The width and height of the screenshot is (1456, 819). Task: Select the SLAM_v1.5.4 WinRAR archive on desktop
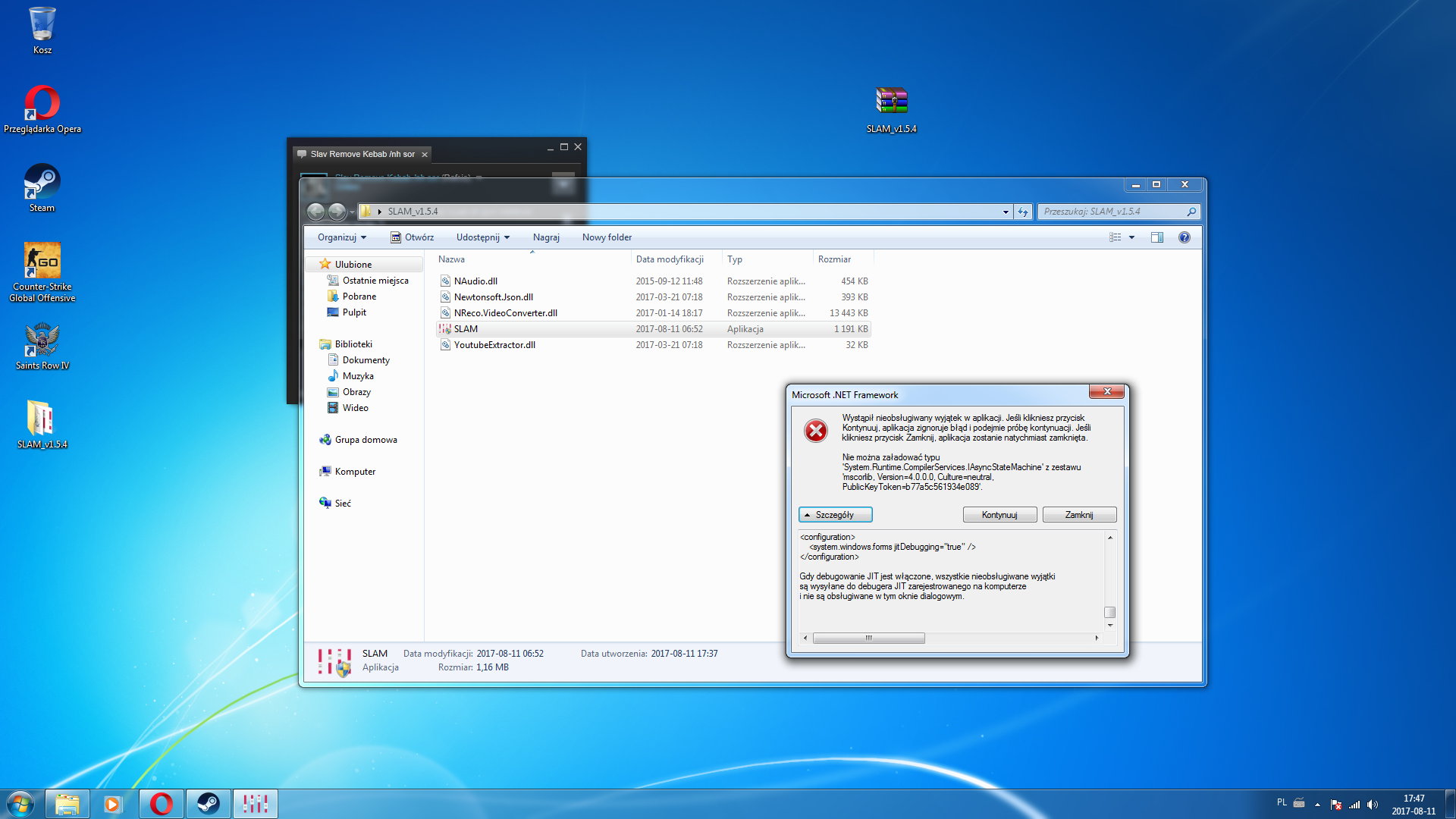(891, 102)
